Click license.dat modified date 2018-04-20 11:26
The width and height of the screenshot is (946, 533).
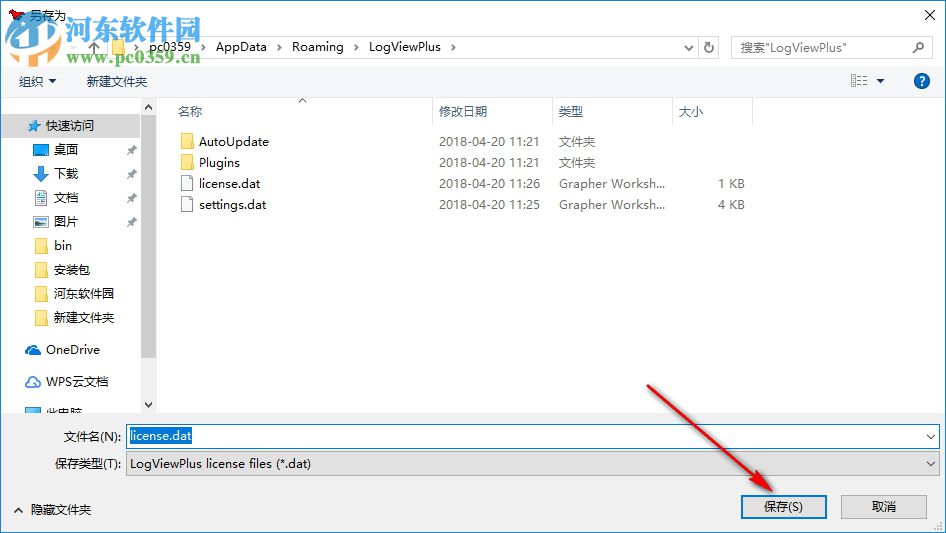(489, 184)
